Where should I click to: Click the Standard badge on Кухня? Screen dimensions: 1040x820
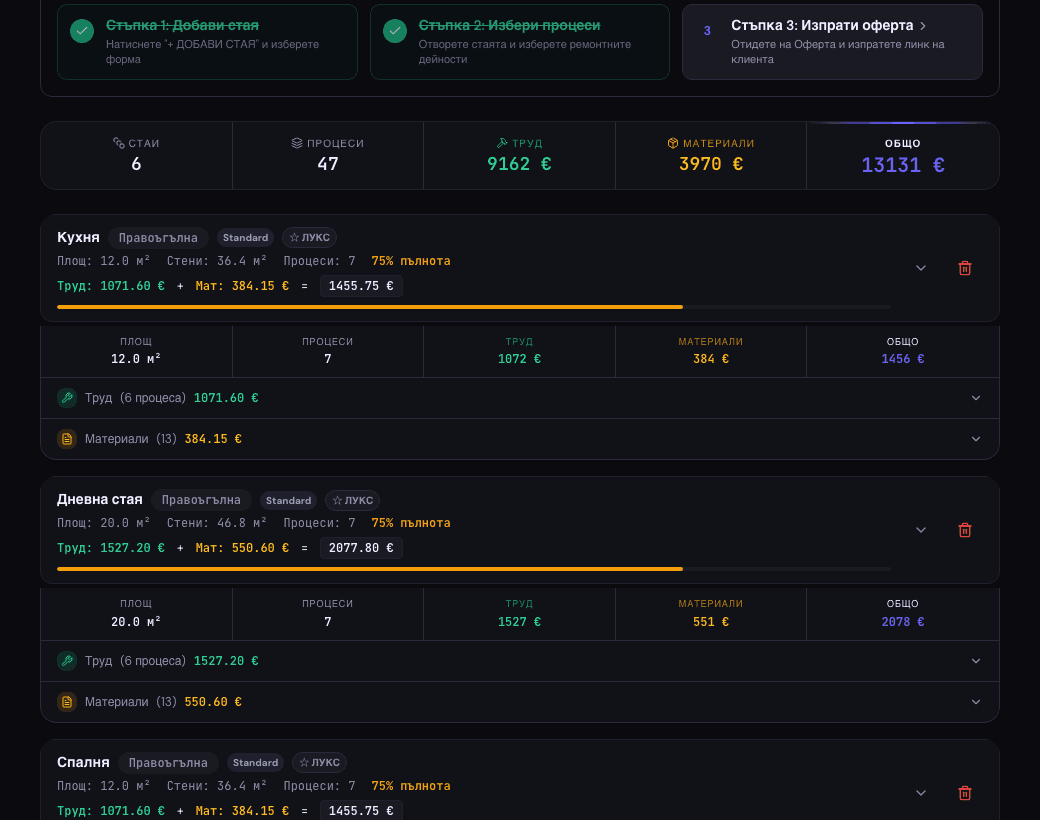pyautogui.click(x=245, y=238)
